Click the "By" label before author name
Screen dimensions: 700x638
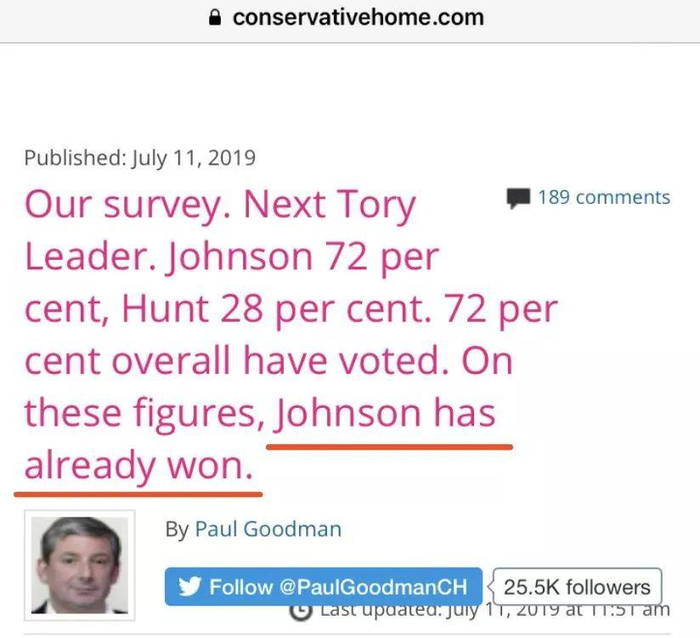pyautogui.click(x=176, y=529)
